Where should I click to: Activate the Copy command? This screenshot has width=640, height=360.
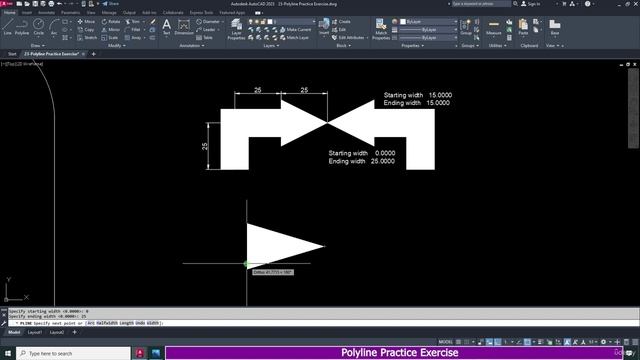[x=86, y=29]
